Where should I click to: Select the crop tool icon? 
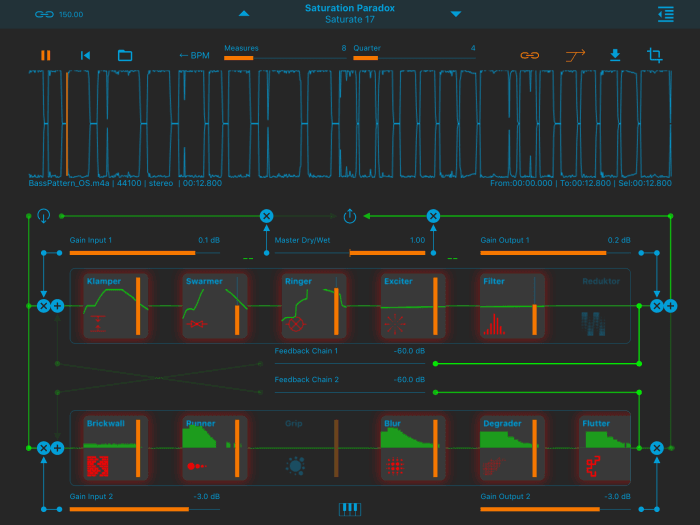[655, 55]
